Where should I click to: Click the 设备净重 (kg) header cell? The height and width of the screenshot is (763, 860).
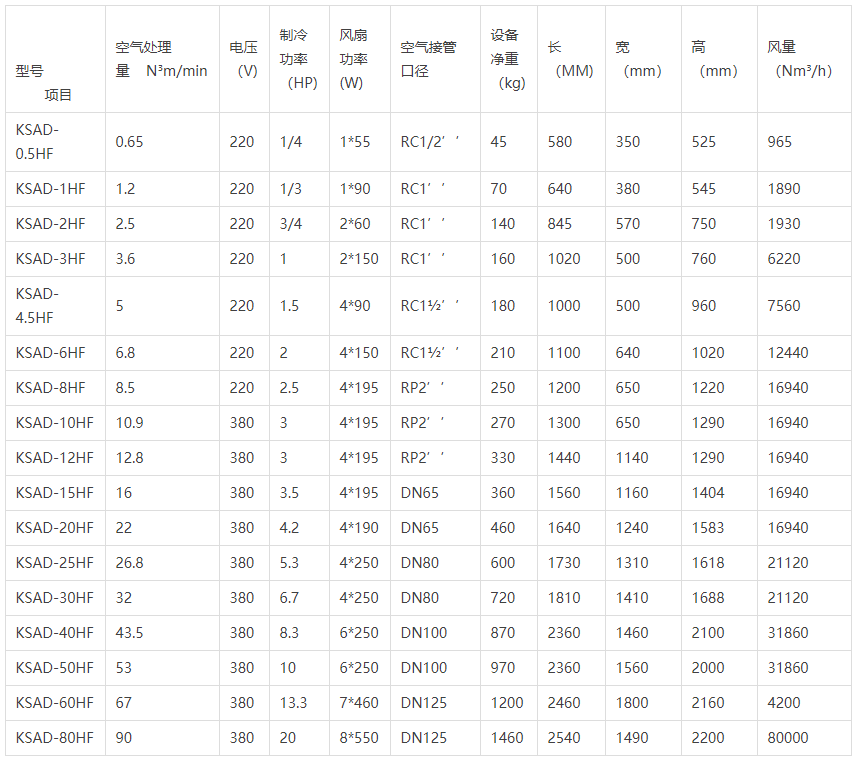click(x=507, y=60)
